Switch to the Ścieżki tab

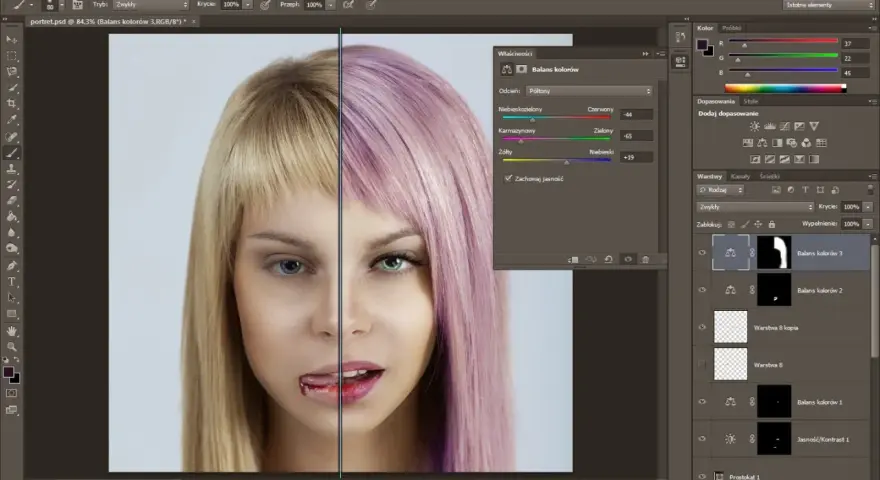click(x=769, y=176)
